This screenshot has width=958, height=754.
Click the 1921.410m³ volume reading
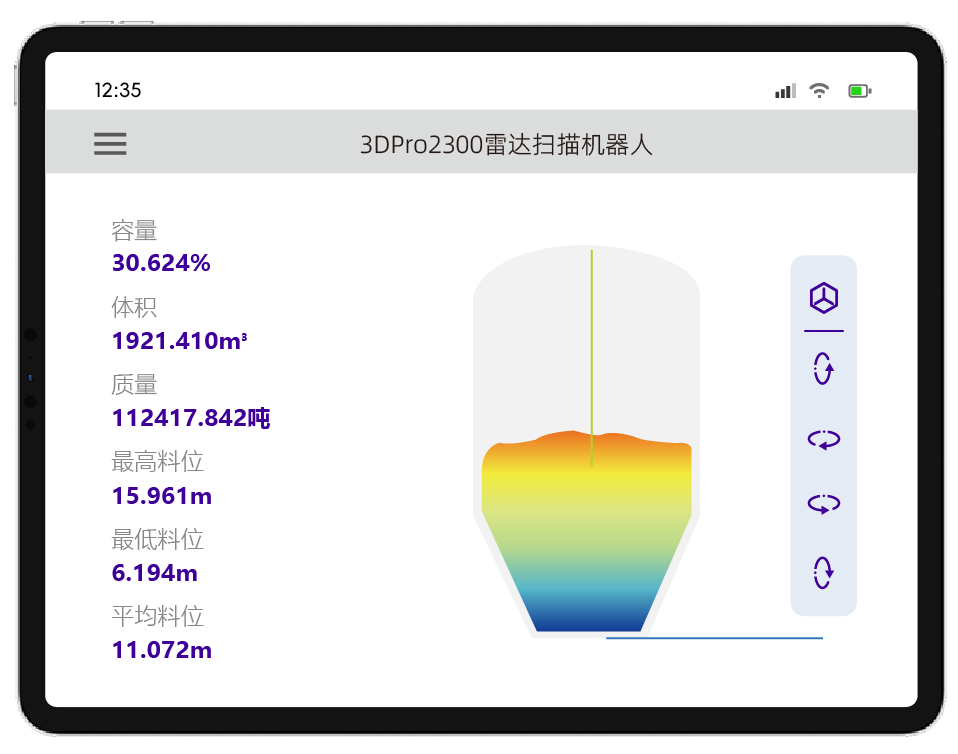[x=180, y=340]
